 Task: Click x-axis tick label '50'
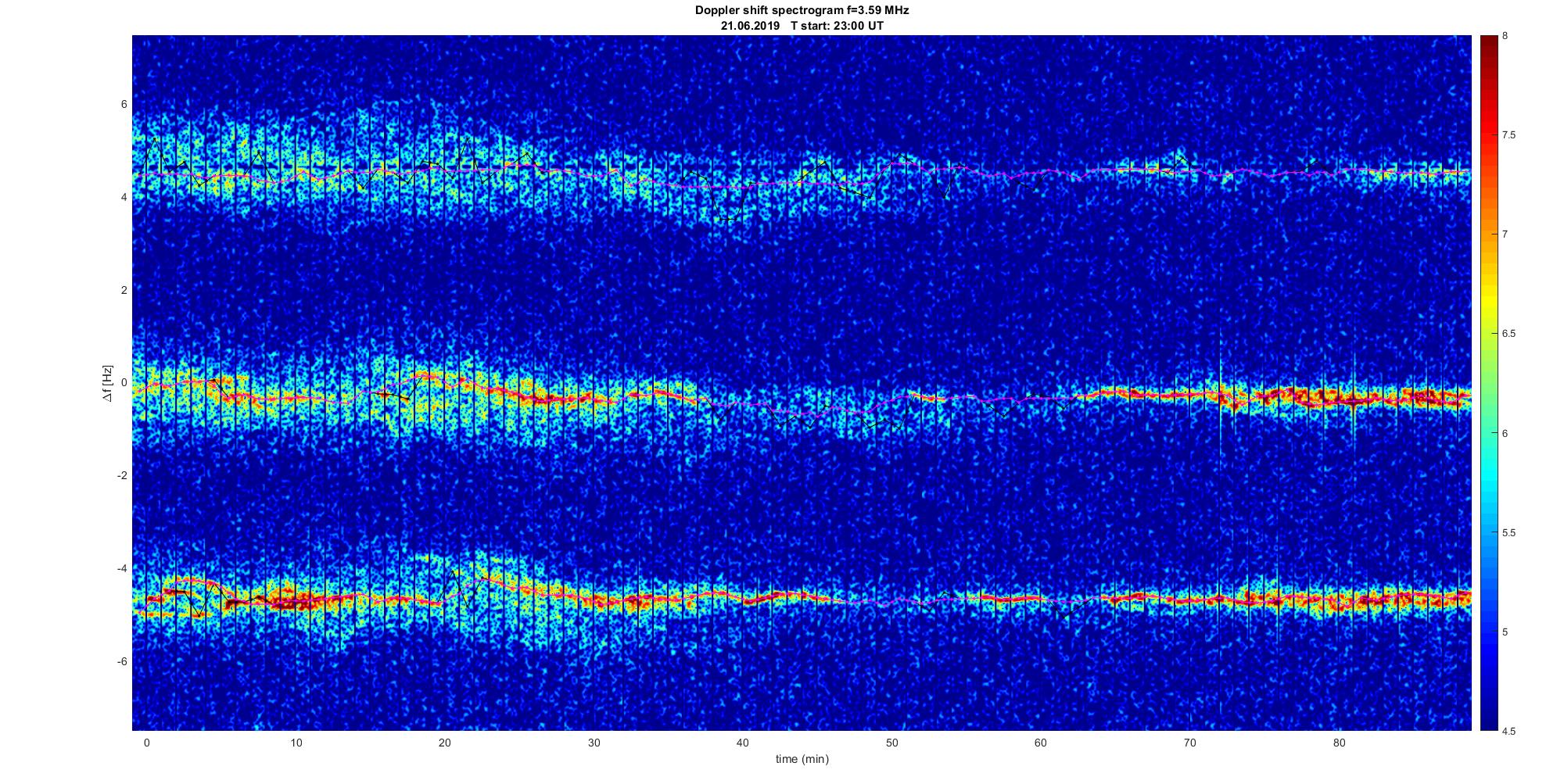click(x=891, y=743)
